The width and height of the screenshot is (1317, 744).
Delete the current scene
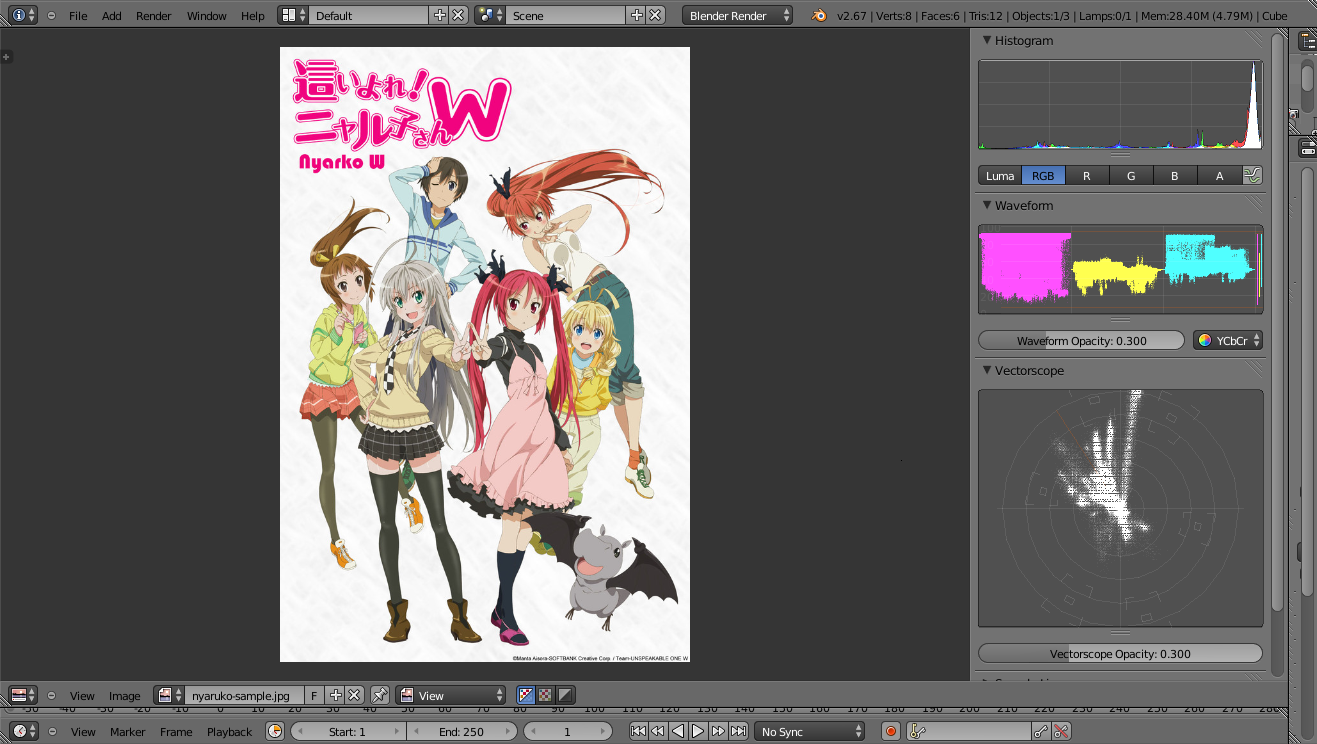[655, 15]
